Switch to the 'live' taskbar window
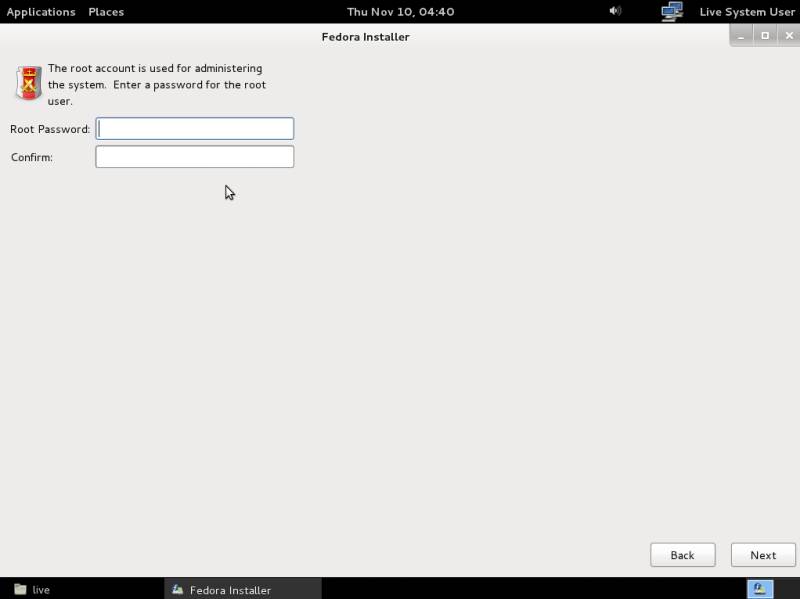800x599 pixels. (32, 589)
